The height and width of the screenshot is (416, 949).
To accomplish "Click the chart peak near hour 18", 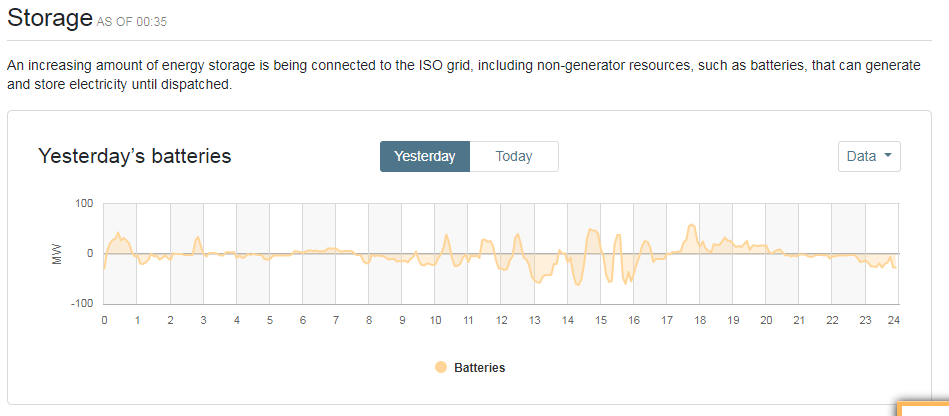I will [691, 225].
